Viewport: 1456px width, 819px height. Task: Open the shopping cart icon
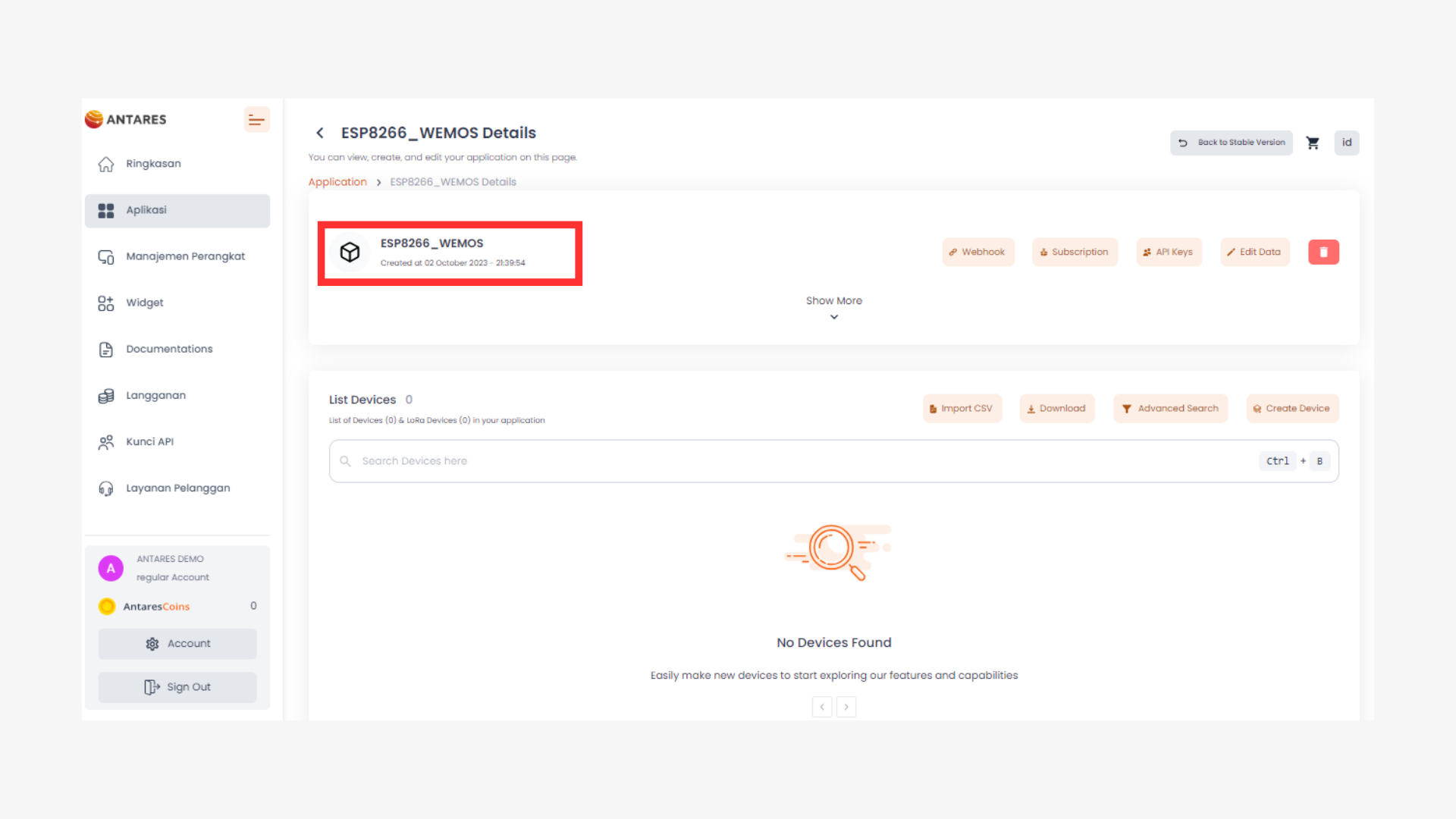[x=1313, y=143]
